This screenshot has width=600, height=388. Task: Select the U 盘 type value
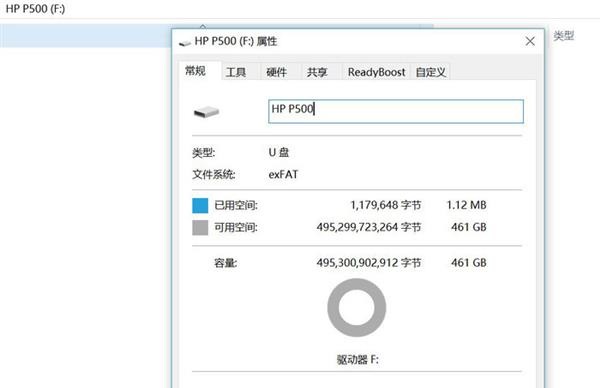(x=279, y=152)
